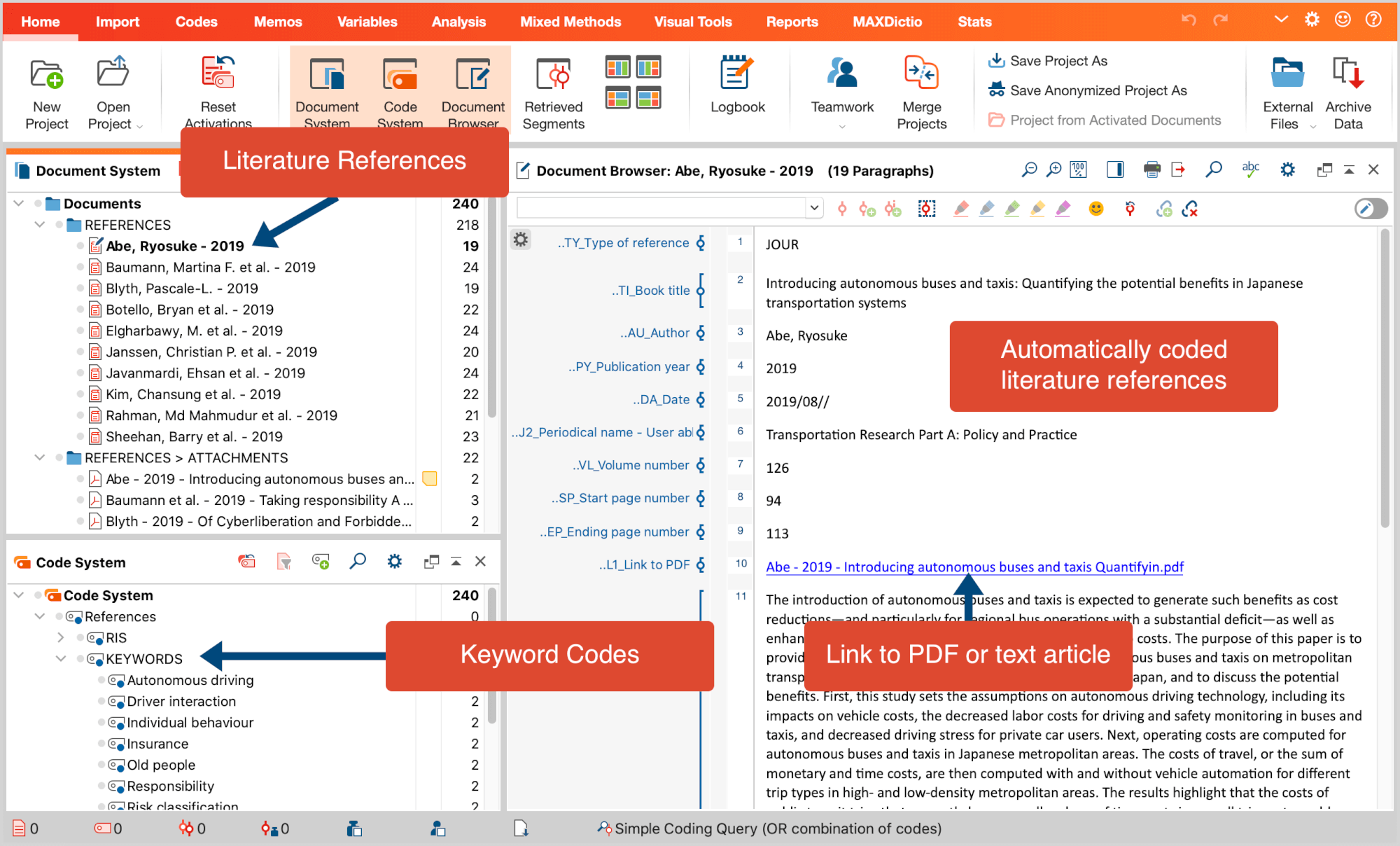
Task: Open code search in Code System panel
Action: pos(358,561)
